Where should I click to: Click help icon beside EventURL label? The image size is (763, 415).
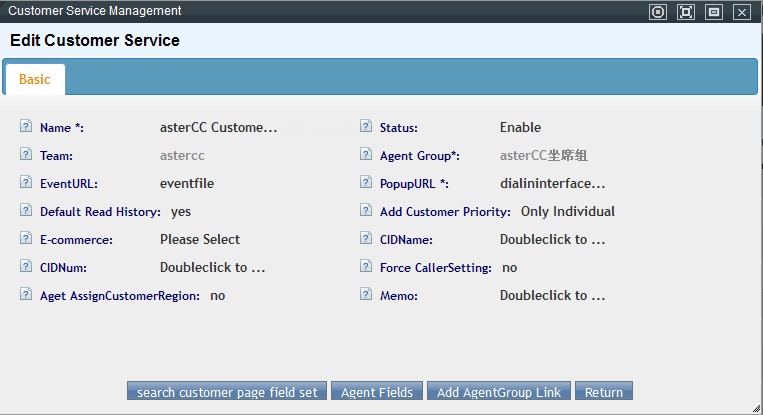pyautogui.click(x=26, y=183)
